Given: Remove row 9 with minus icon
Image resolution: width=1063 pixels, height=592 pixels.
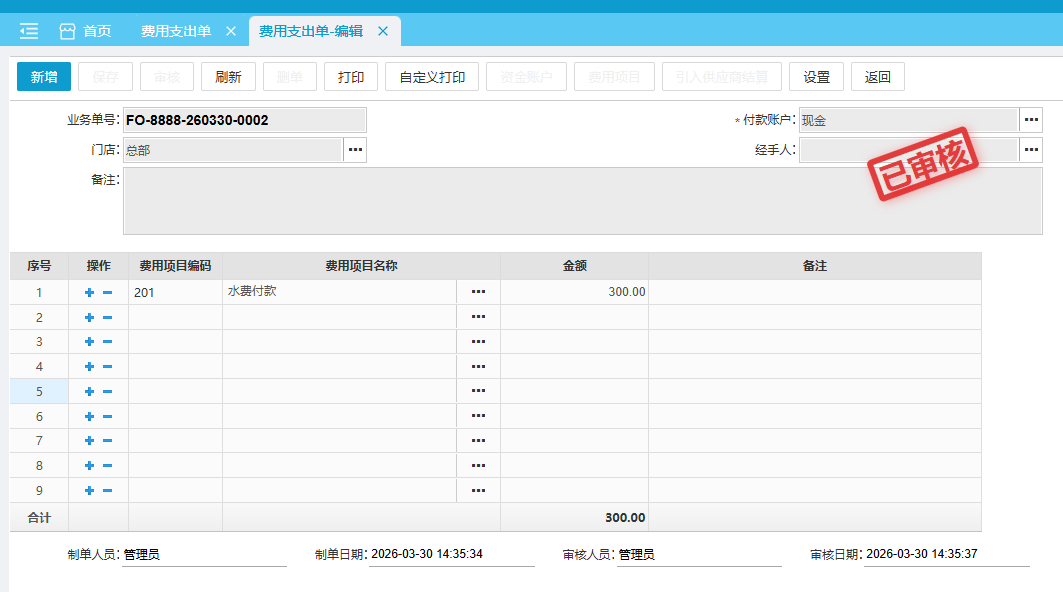Looking at the screenshot, I should (x=107, y=490).
